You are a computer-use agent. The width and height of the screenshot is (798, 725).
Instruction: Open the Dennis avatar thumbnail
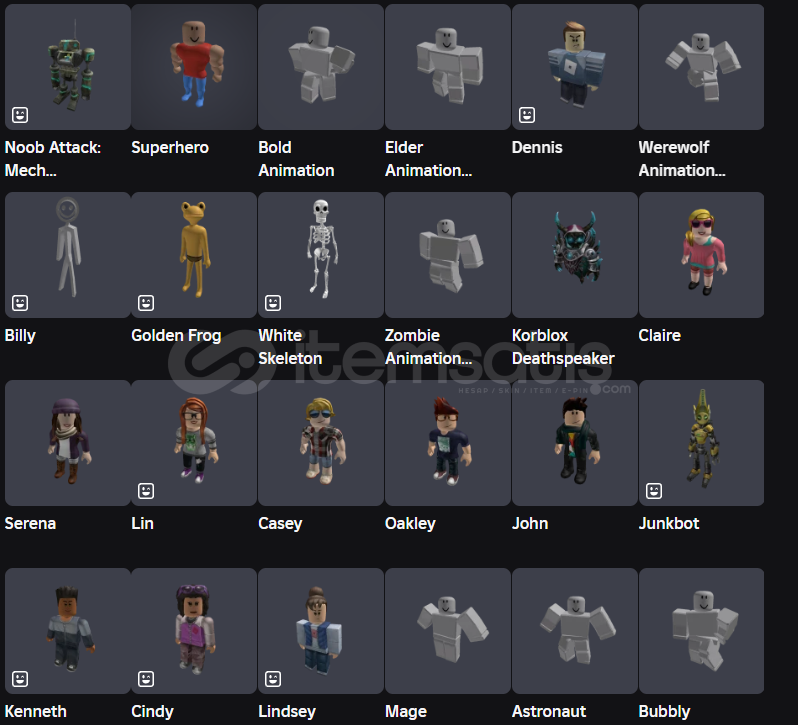[x=575, y=67]
